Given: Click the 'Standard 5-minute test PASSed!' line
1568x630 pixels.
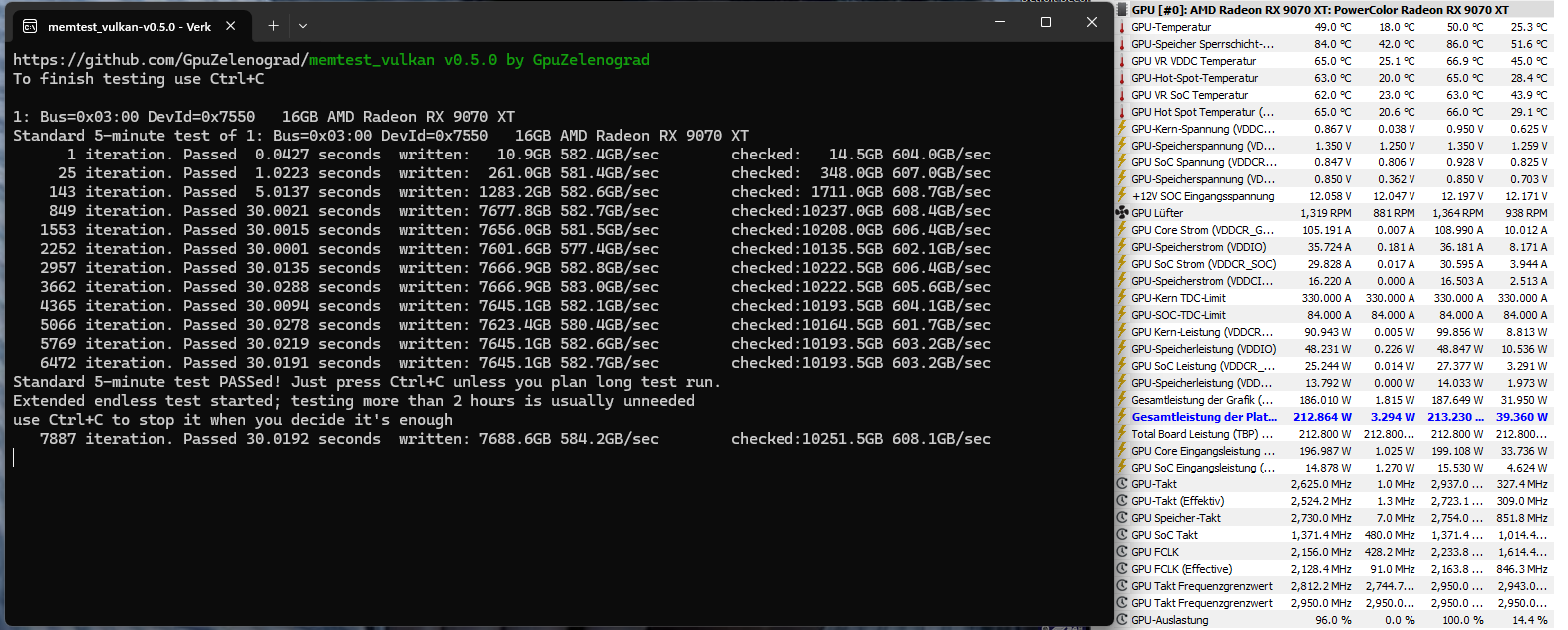Looking at the screenshot, I should click(367, 382).
